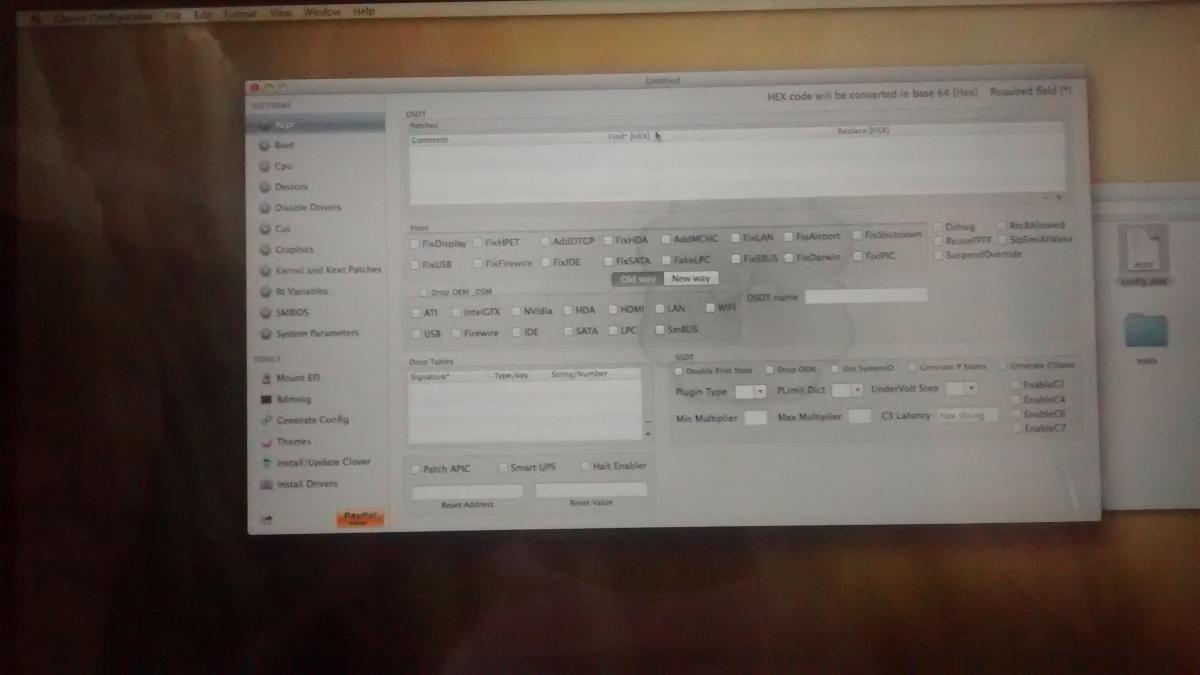The image size is (1200, 675).
Task: Select the Old way tab
Action: pyautogui.click(x=638, y=279)
